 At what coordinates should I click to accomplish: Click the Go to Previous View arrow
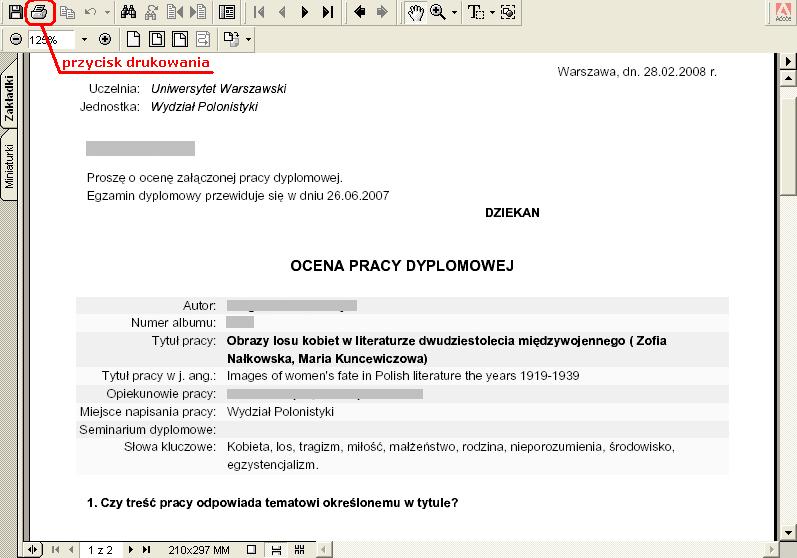point(359,12)
